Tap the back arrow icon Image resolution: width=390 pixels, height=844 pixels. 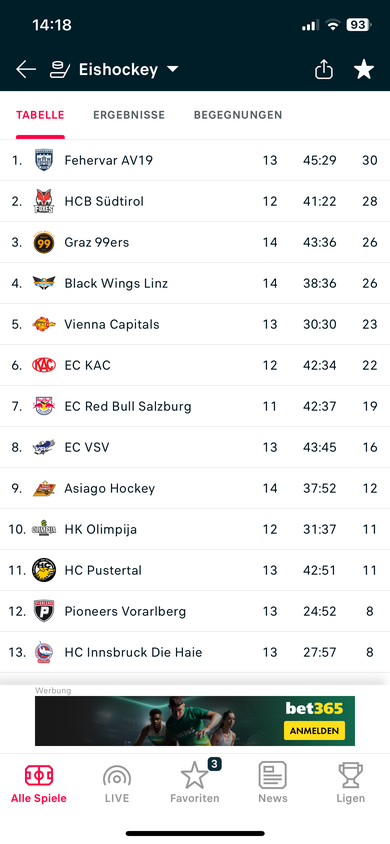pos(26,69)
